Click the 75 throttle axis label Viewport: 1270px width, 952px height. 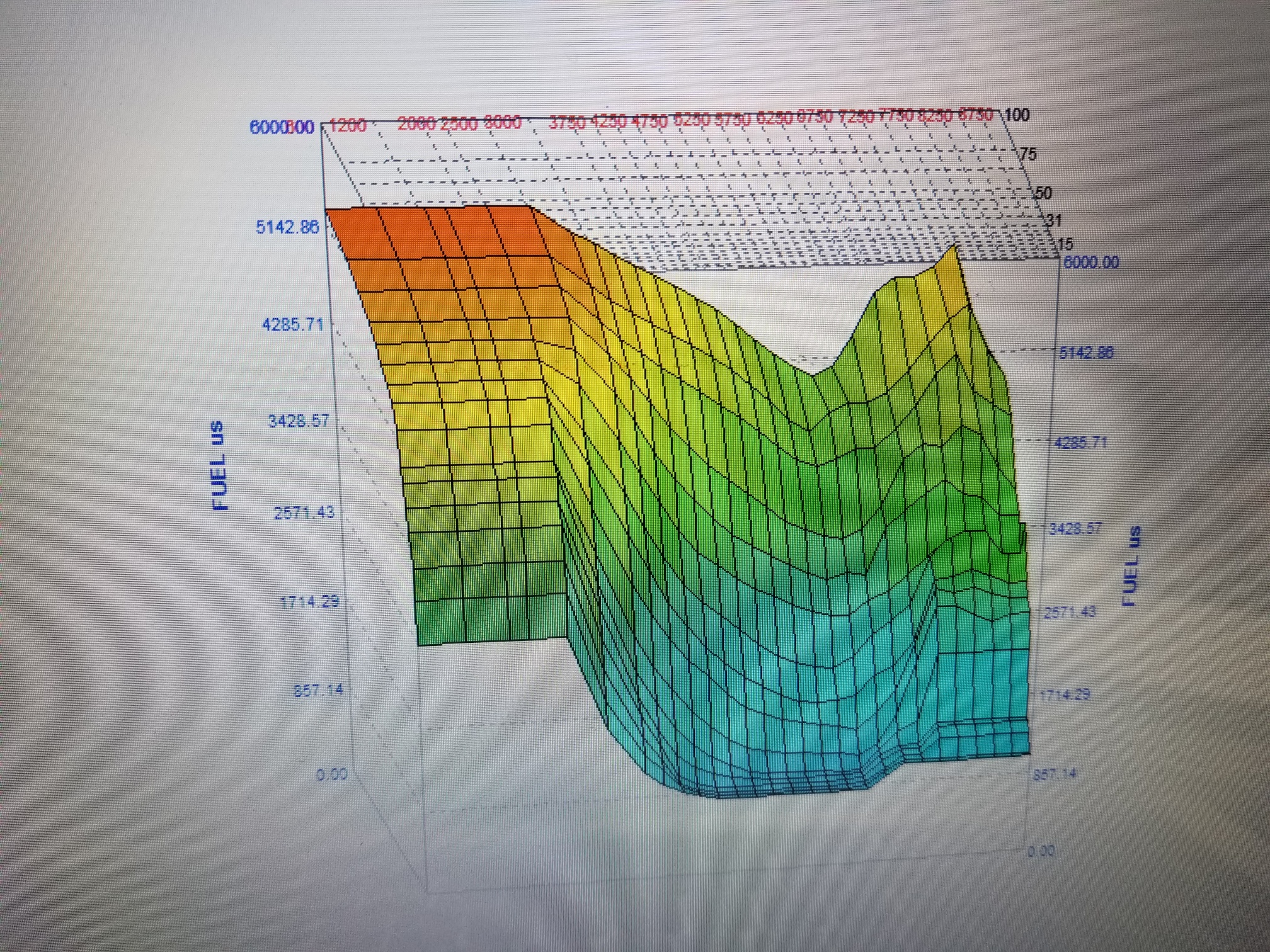pos(1027,154)
